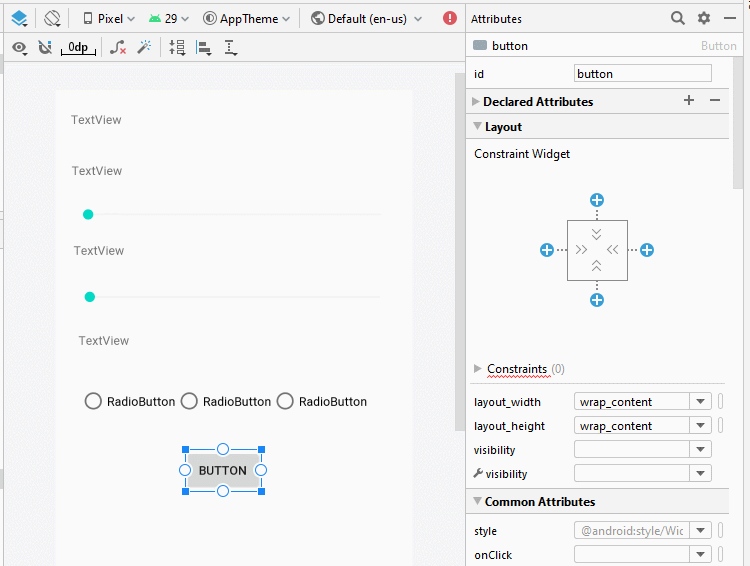Image resolution: width=750 pixels, height=566 pixels.
Task: Click the design canvas vertical scrollbar
Action: pos(459,252)
